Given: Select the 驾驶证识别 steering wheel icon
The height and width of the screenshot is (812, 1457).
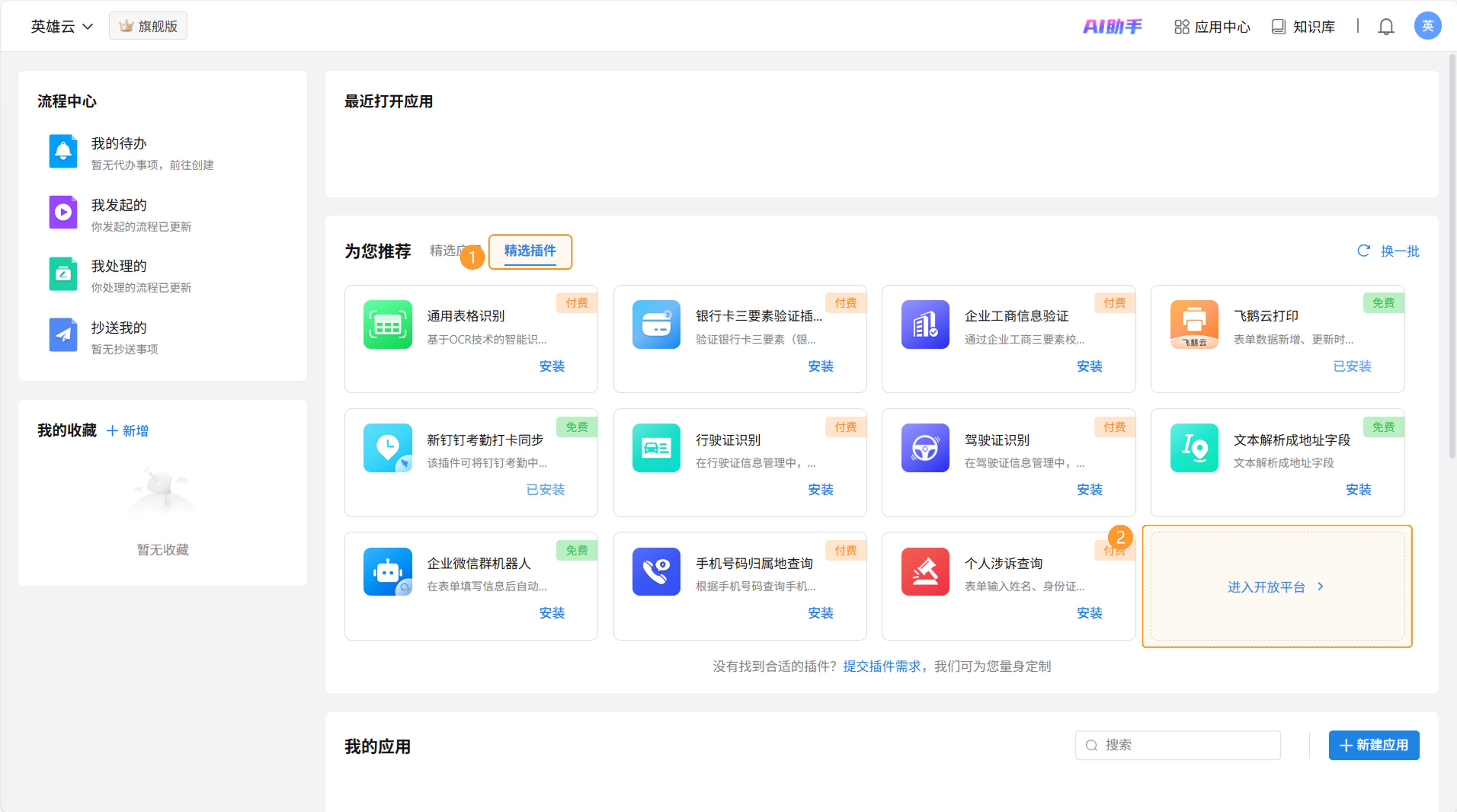Looking at the screenshot, I should point(925,448).
